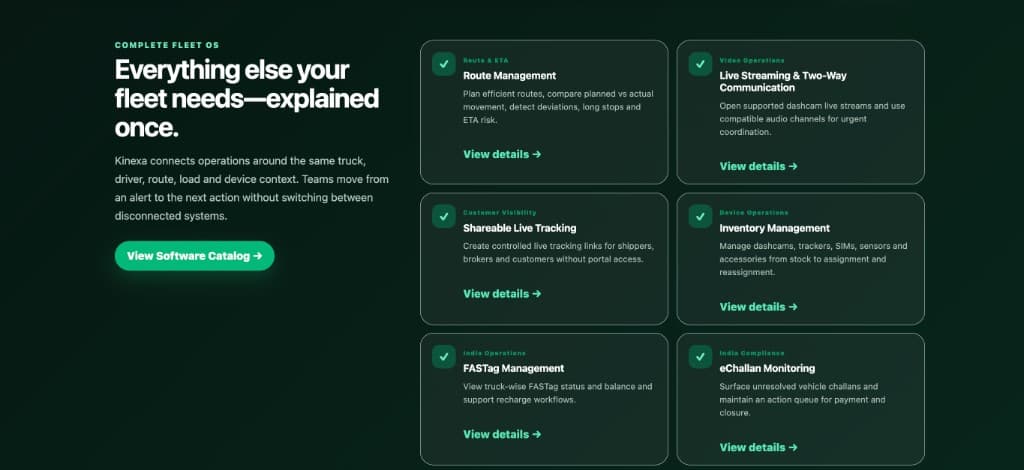Viewport: 1024px width, 470px height.
Task: Click the checkmark icon on Live Streaming card
Action: 700,64
